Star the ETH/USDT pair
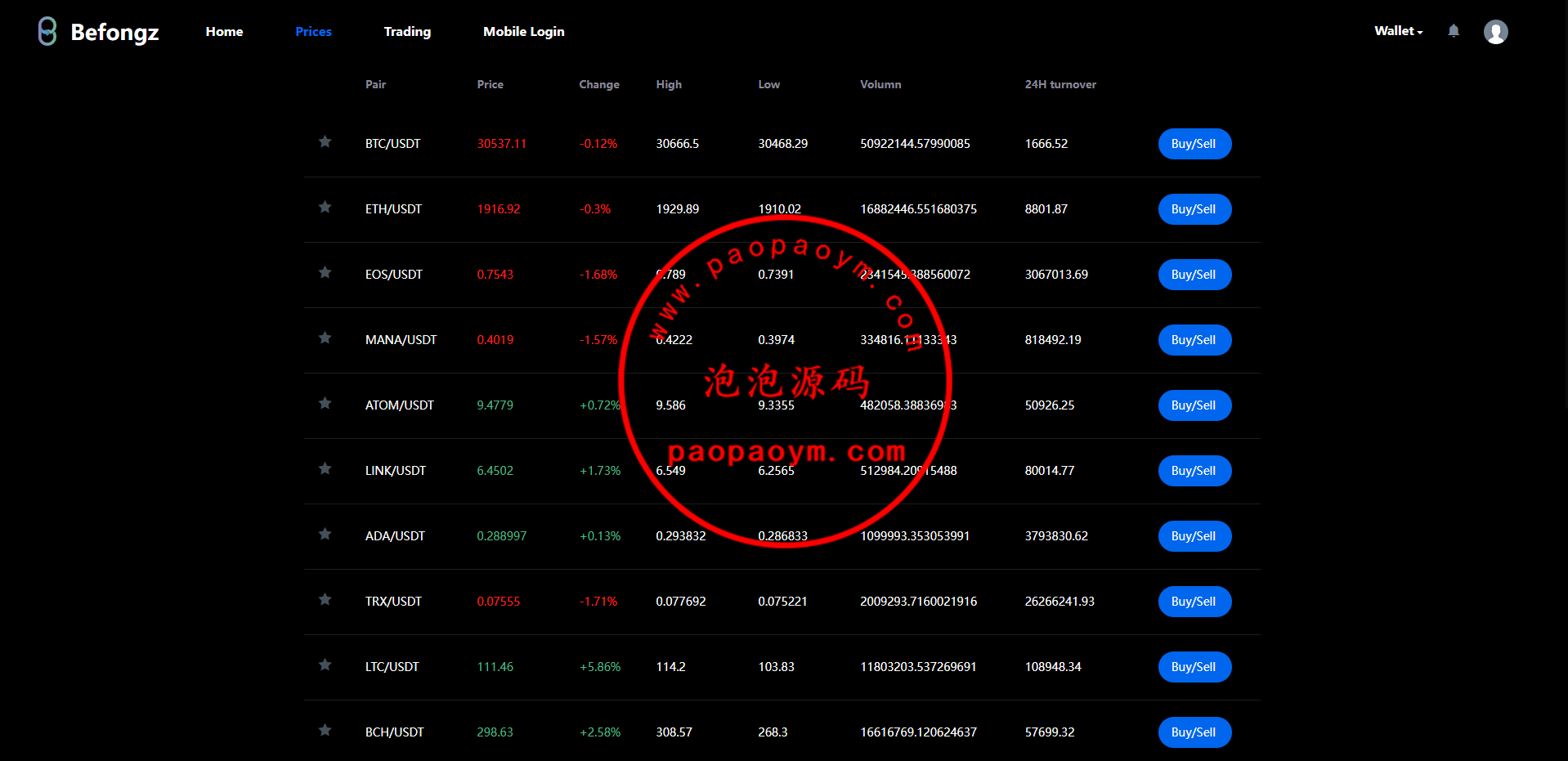 point(325,208)
